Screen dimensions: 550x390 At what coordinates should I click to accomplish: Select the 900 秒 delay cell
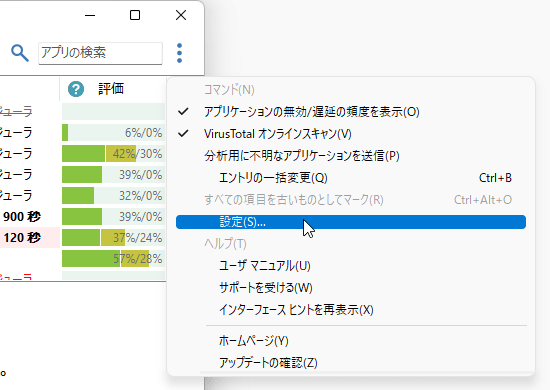tap(22, 217)
